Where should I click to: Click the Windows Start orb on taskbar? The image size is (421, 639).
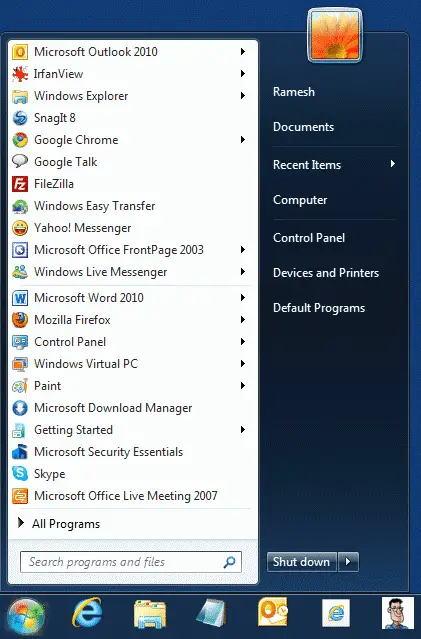tap(26, 615)
